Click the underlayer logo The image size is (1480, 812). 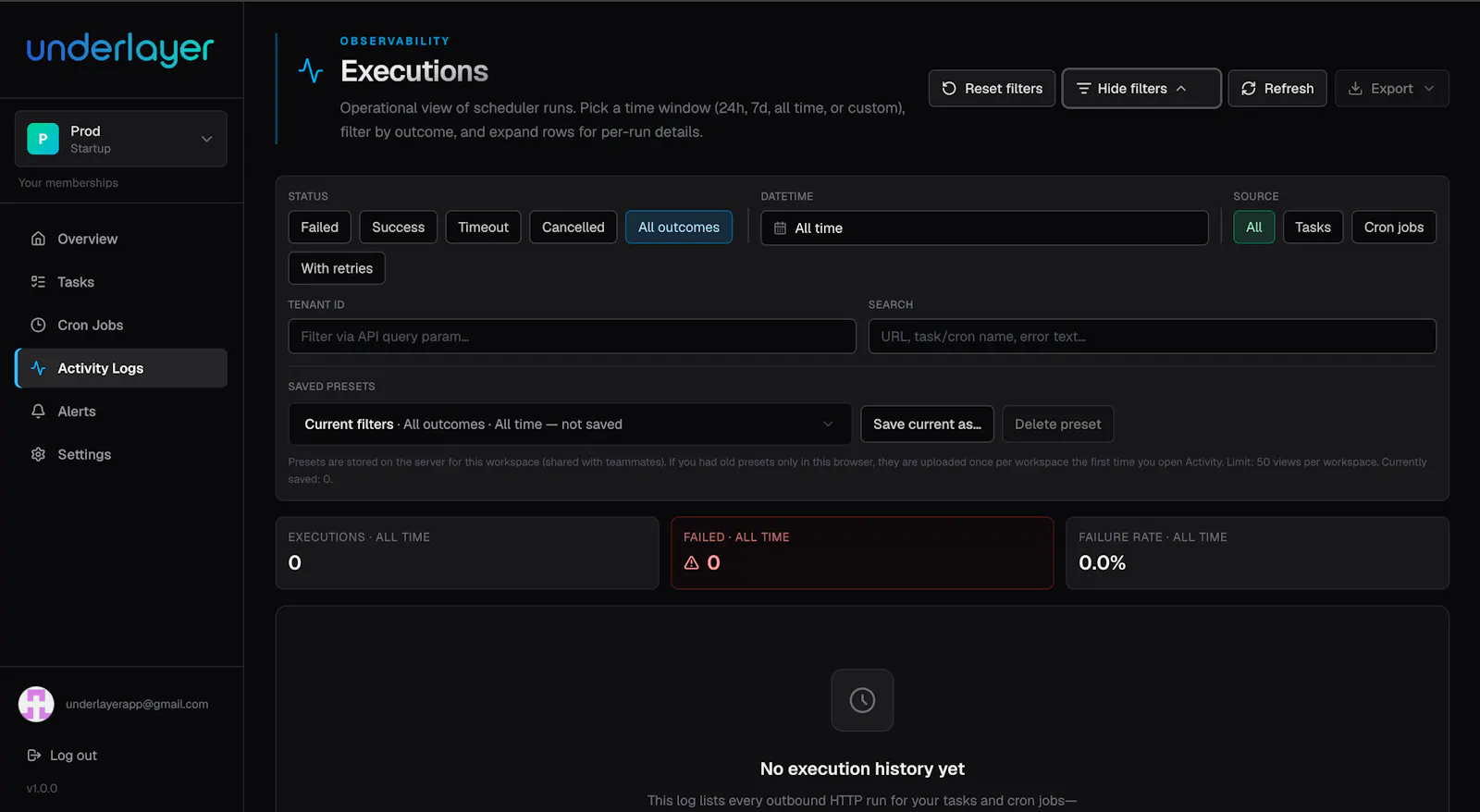pos(120,50)
